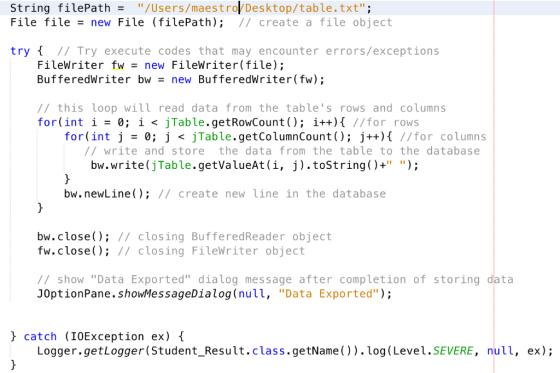Click the "//for rows" comment

point(386,122)
